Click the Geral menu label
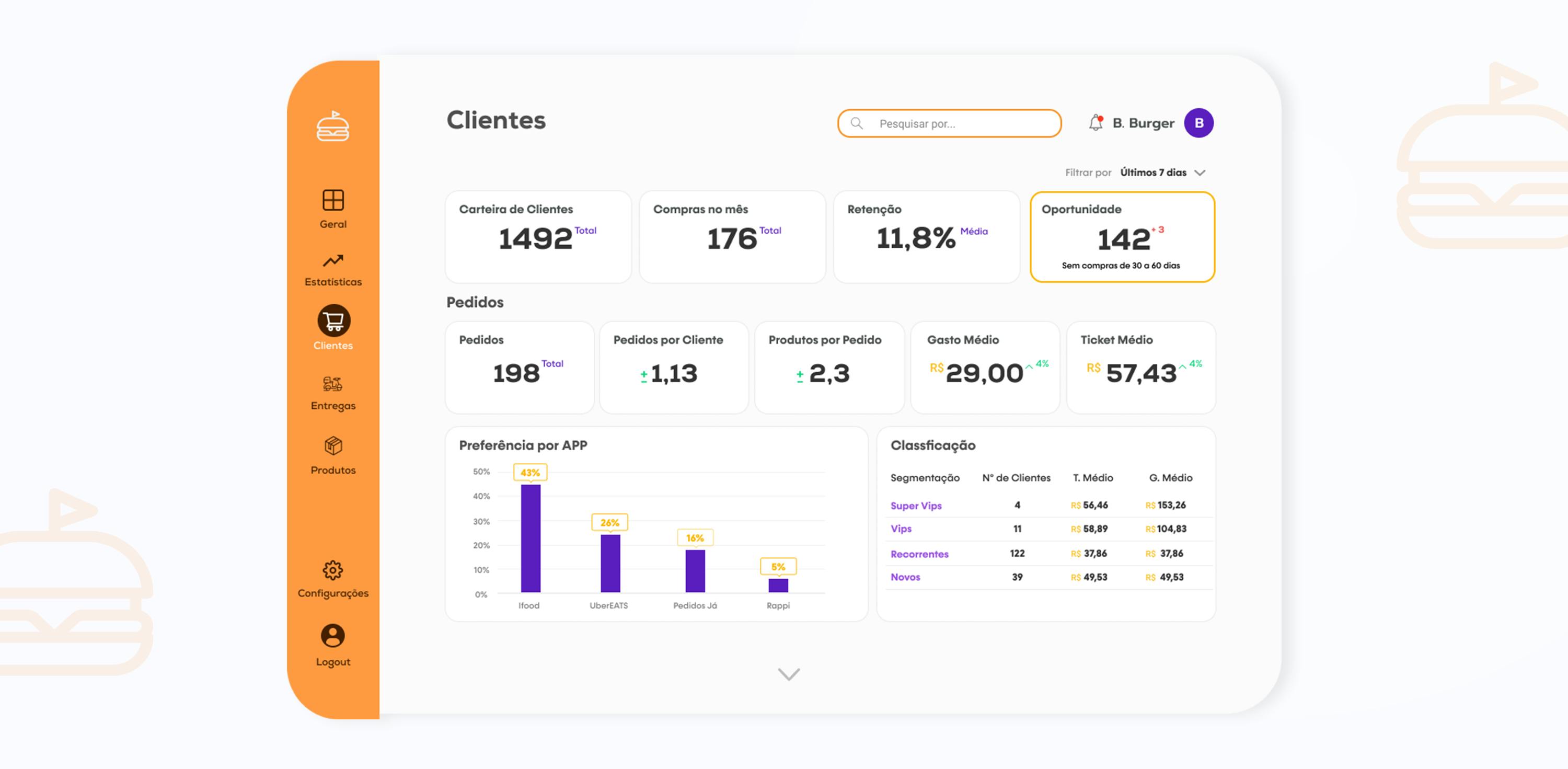 pyautogui.click(x=333, y=224)
